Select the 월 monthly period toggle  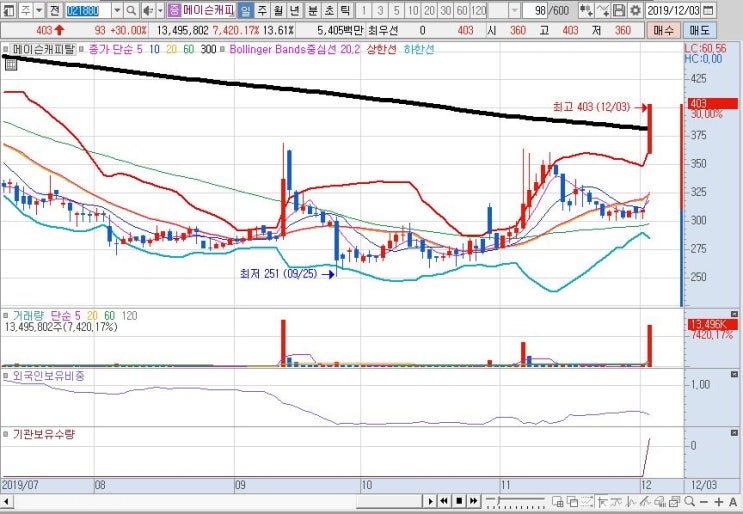pos(278,10)
